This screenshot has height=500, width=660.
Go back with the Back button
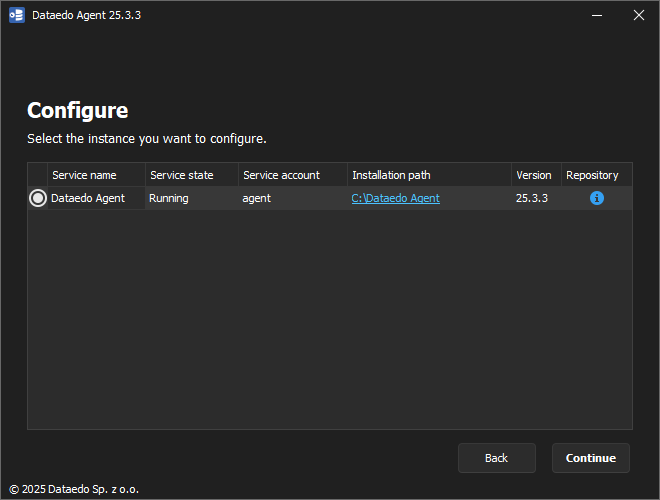pyautogui.click(x=497, y=458)
